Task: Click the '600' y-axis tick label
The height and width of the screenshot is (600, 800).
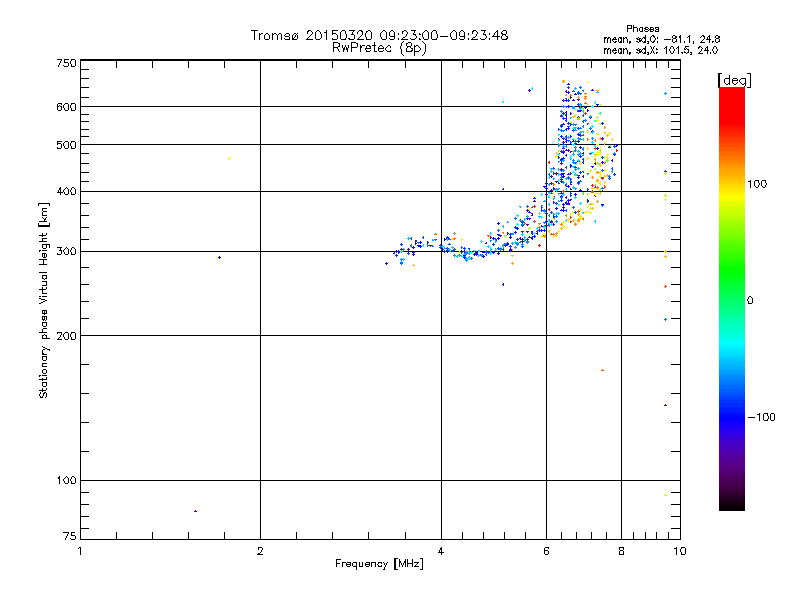Action: point(66,107)
